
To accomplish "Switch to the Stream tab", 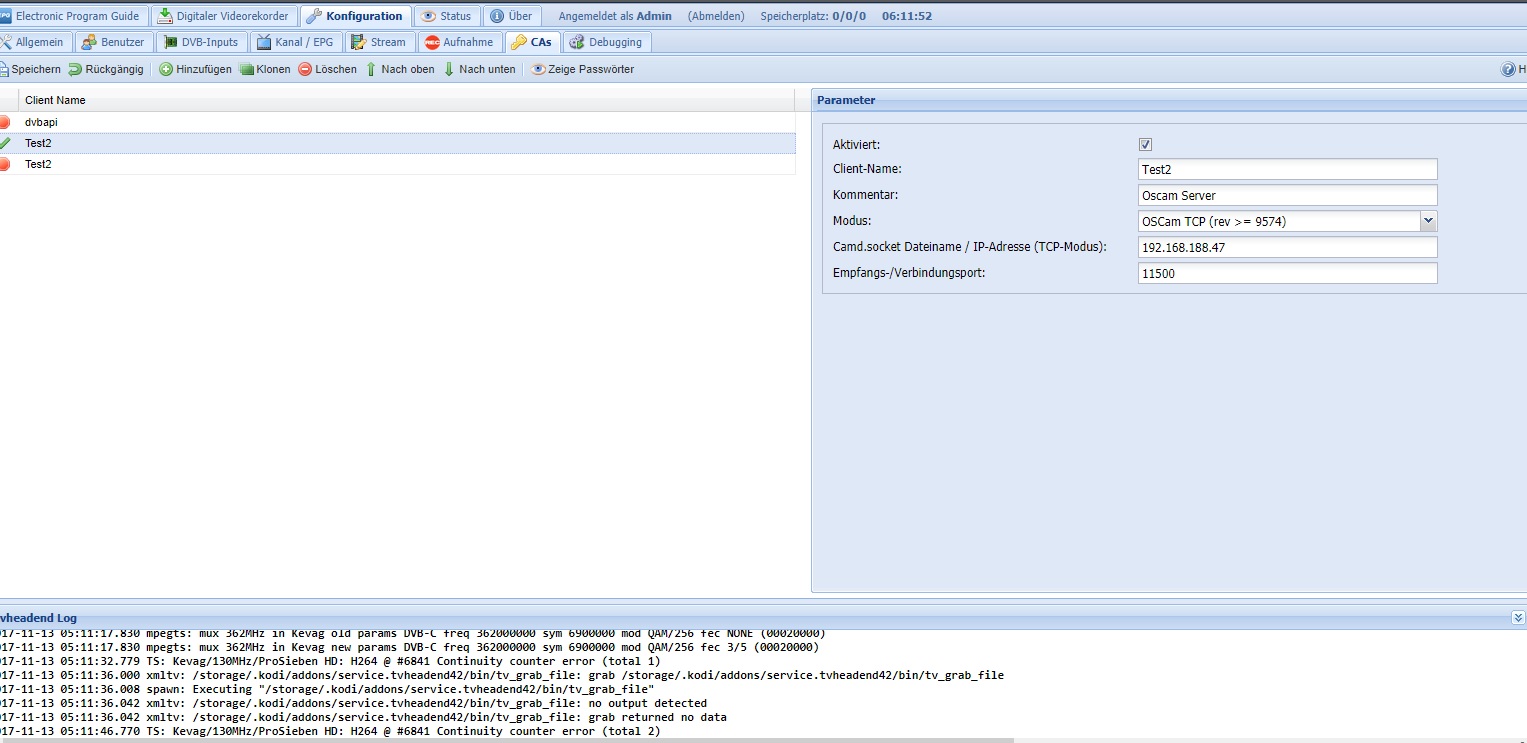I will point(379,42).
